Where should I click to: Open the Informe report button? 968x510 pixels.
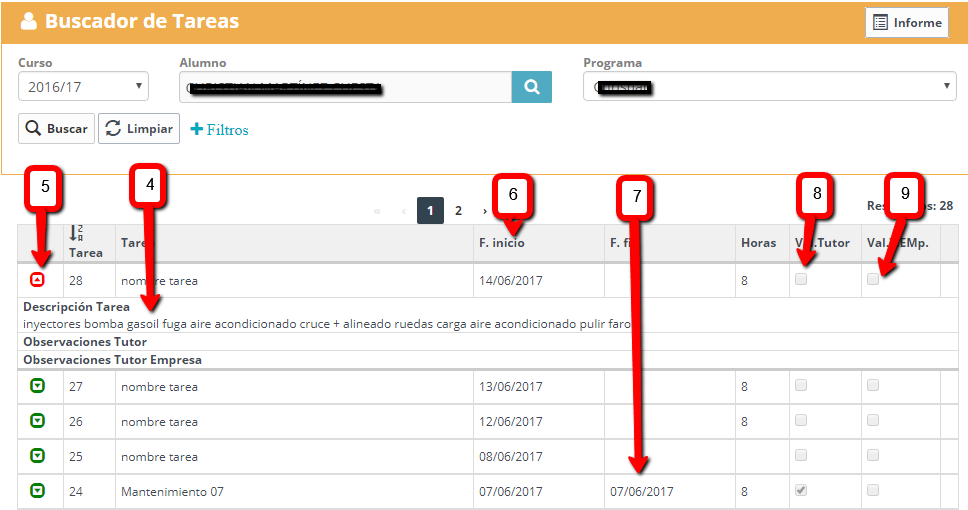[907, 23]
